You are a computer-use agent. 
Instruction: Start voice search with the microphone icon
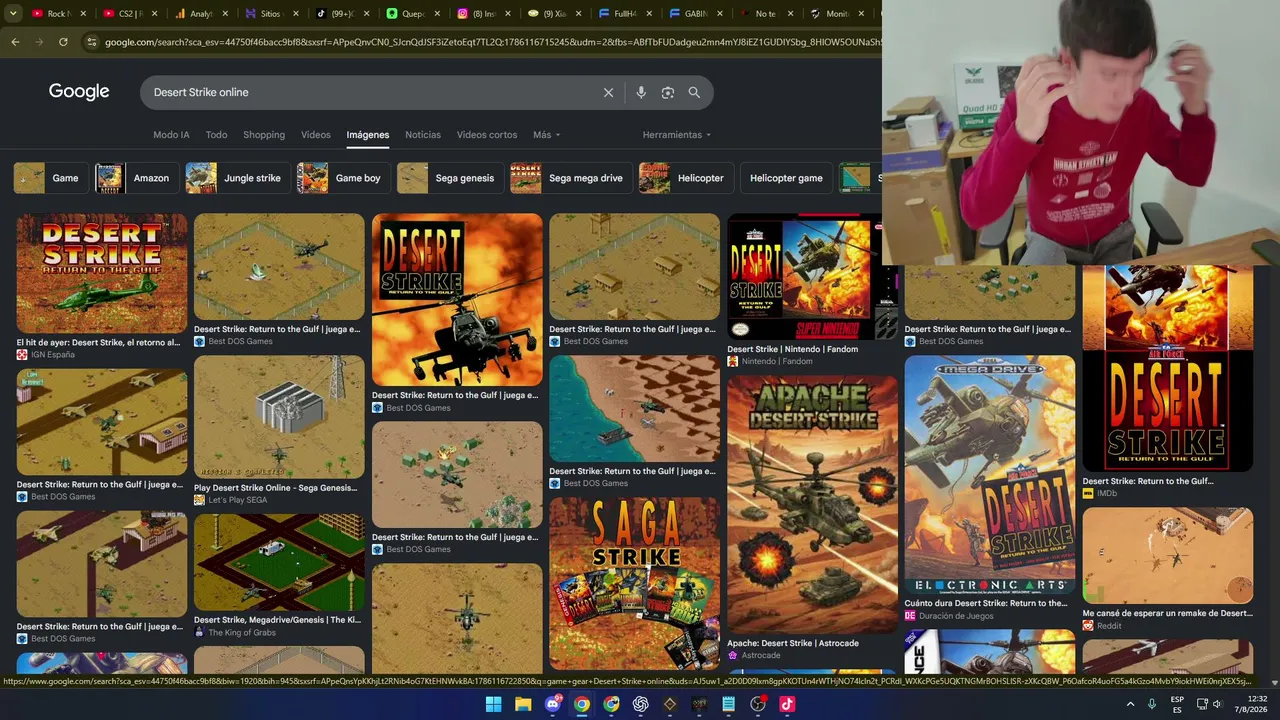pos(641,93)
